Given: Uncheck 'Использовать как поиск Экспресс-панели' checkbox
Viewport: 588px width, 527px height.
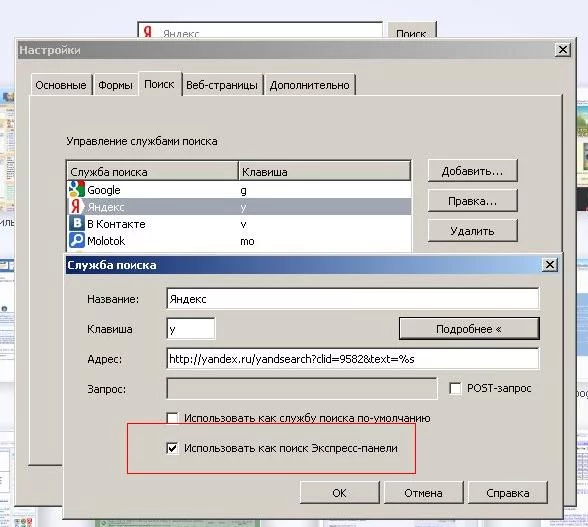Looking at the screenshot, I should point(172,448).
